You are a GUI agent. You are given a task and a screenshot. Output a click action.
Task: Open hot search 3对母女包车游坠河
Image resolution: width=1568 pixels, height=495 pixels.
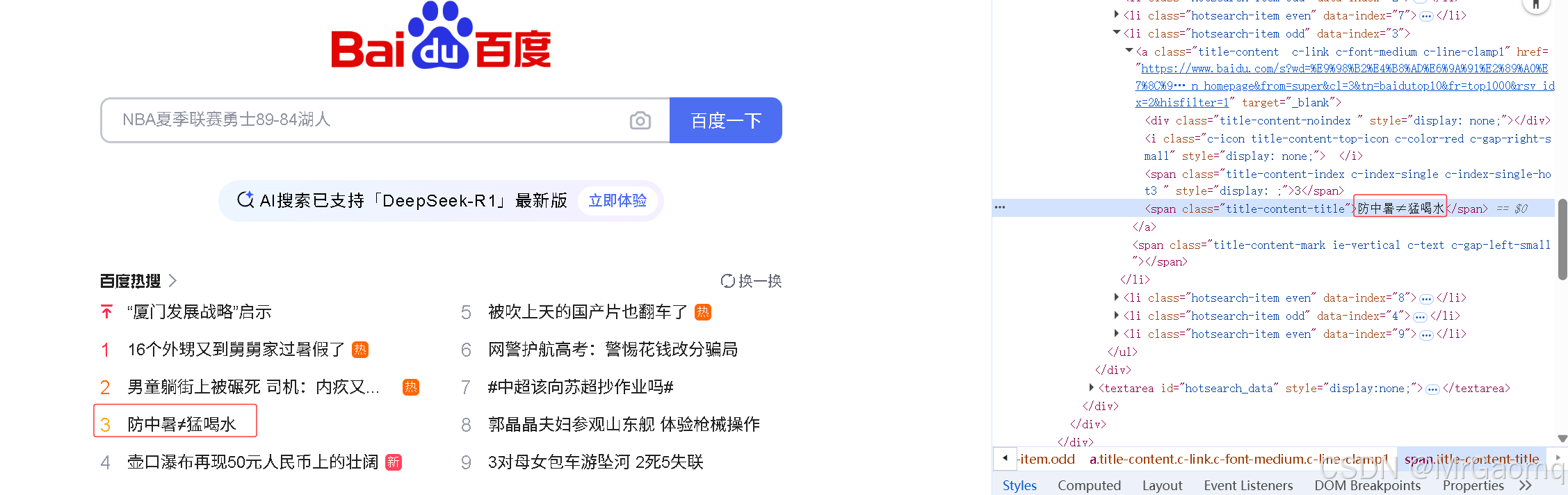click(x=596, y=462)
